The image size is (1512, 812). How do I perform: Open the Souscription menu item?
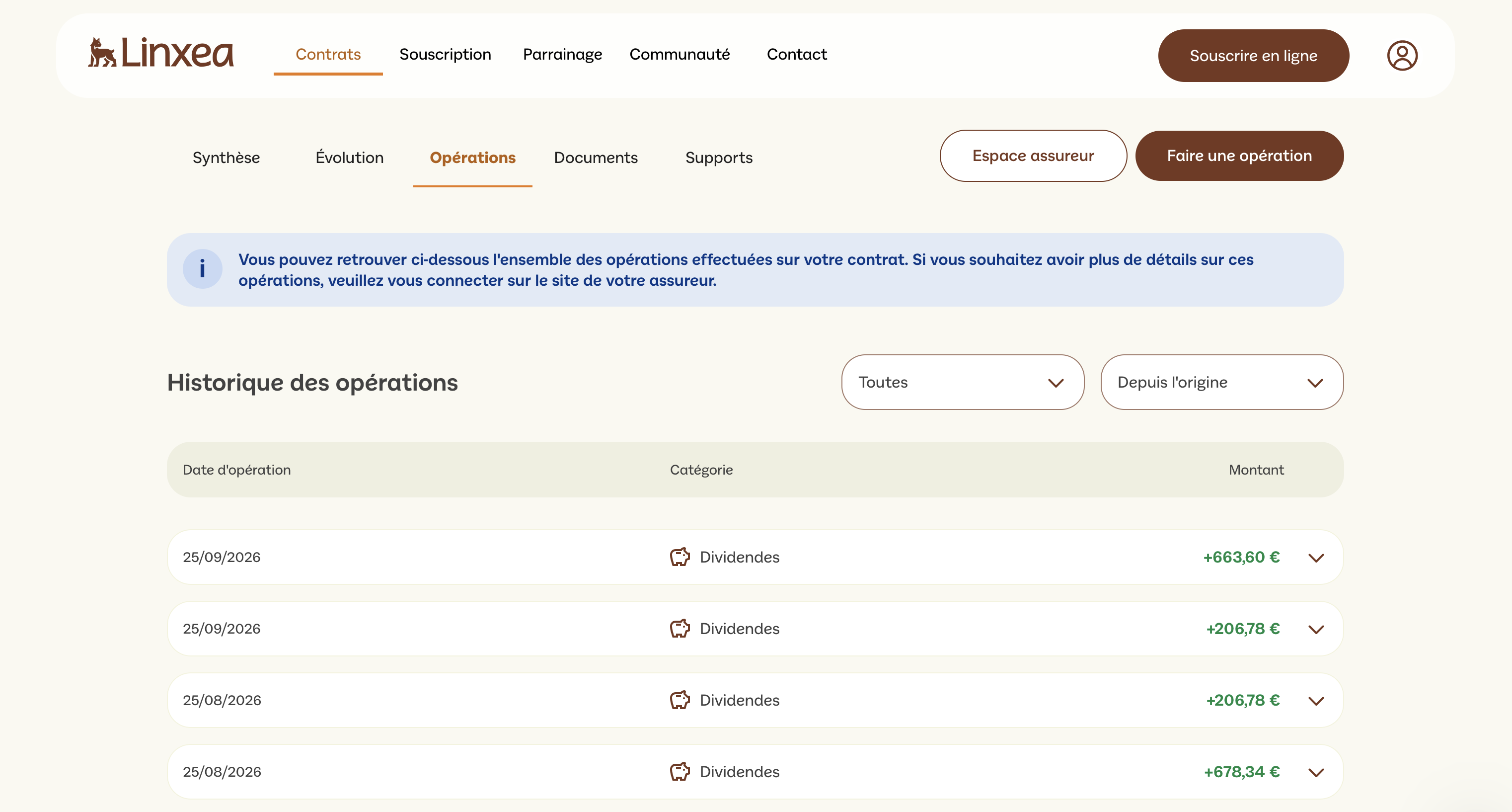click(446, 55)
